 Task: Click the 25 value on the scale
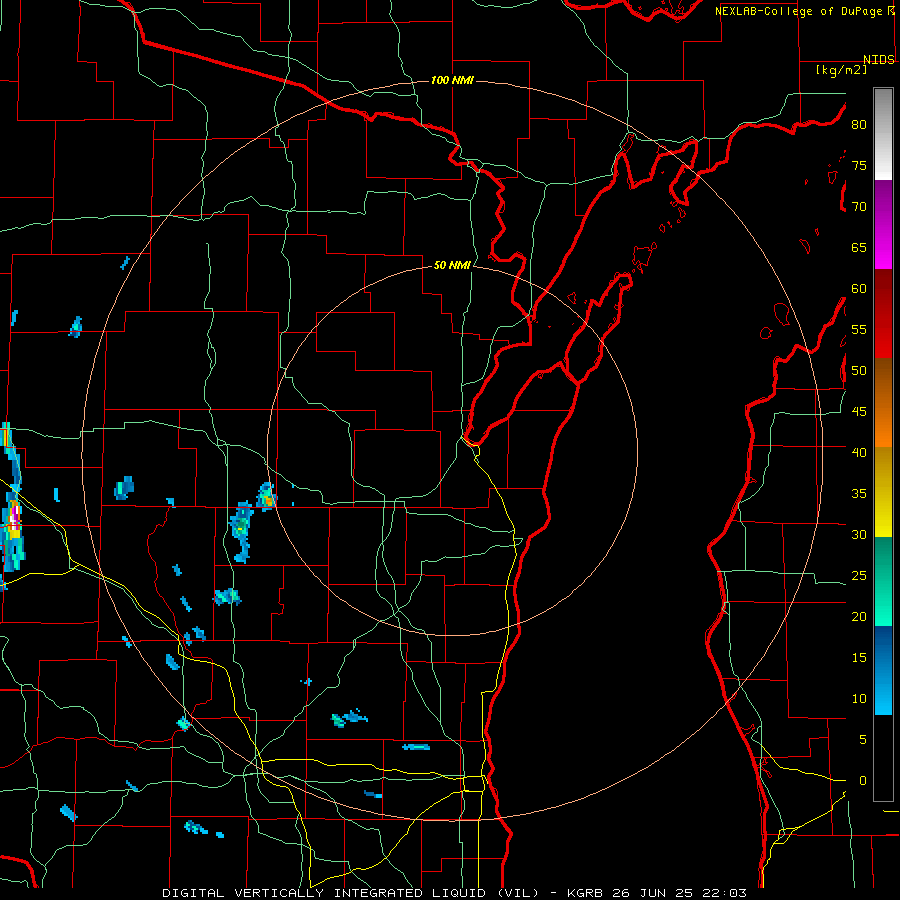coord(859,576)
